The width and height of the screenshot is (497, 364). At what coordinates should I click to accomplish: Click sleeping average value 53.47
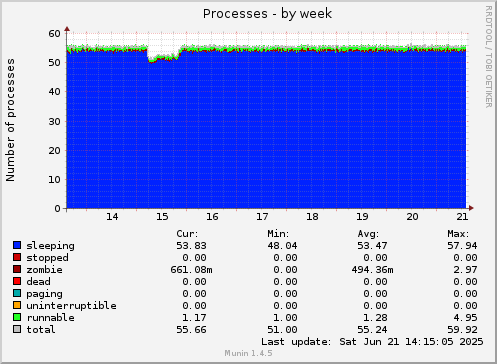click(372, 246)
